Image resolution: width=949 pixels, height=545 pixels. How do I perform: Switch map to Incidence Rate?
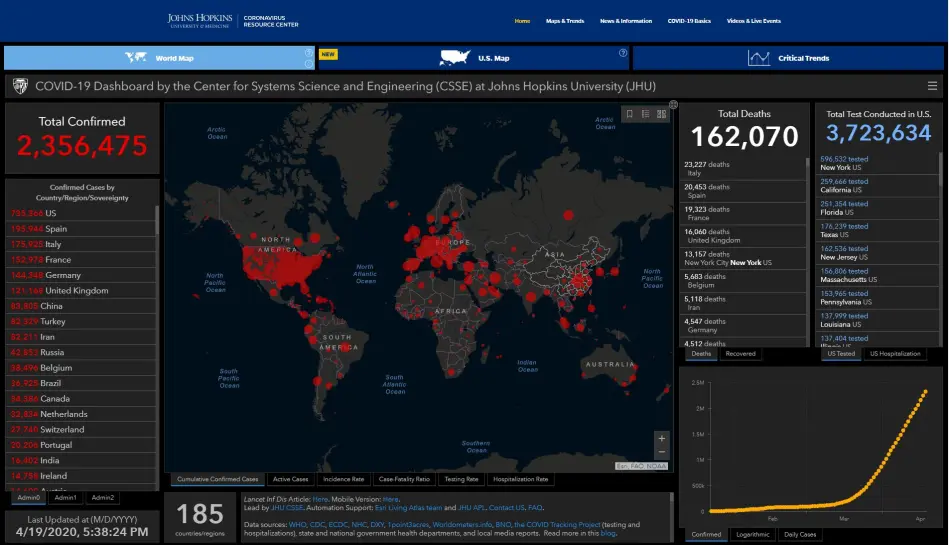pyautogui.click(x=343, y=479)
